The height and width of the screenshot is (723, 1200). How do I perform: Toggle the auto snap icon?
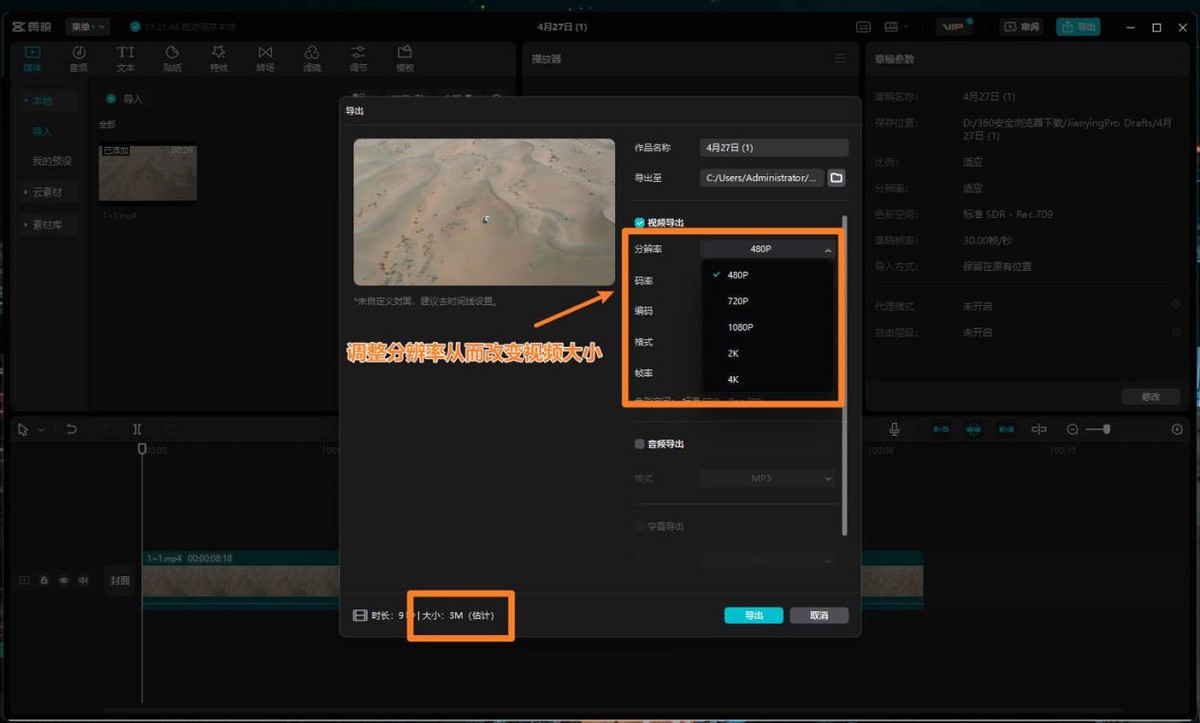[x=974, y=429]
